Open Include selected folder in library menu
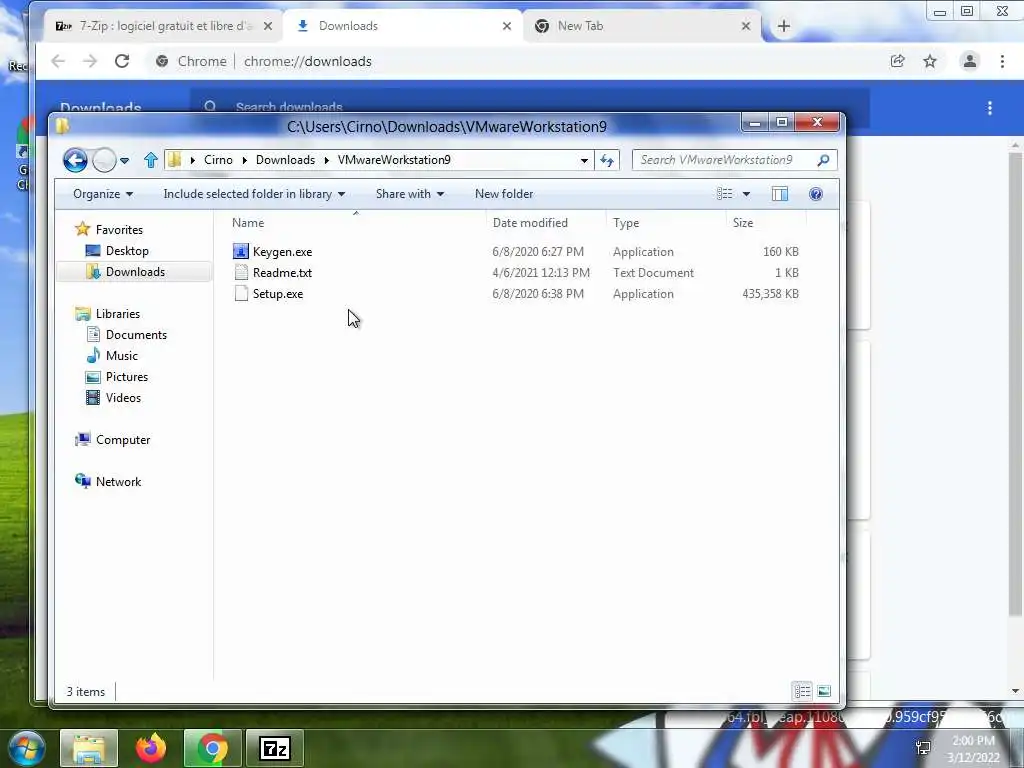 (254, 194)
